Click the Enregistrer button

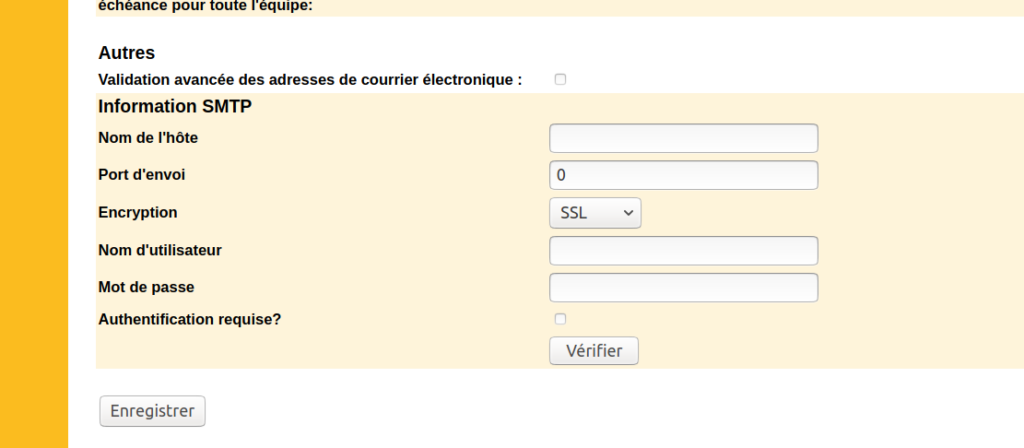pyautogui.click(x=152, y=411)
